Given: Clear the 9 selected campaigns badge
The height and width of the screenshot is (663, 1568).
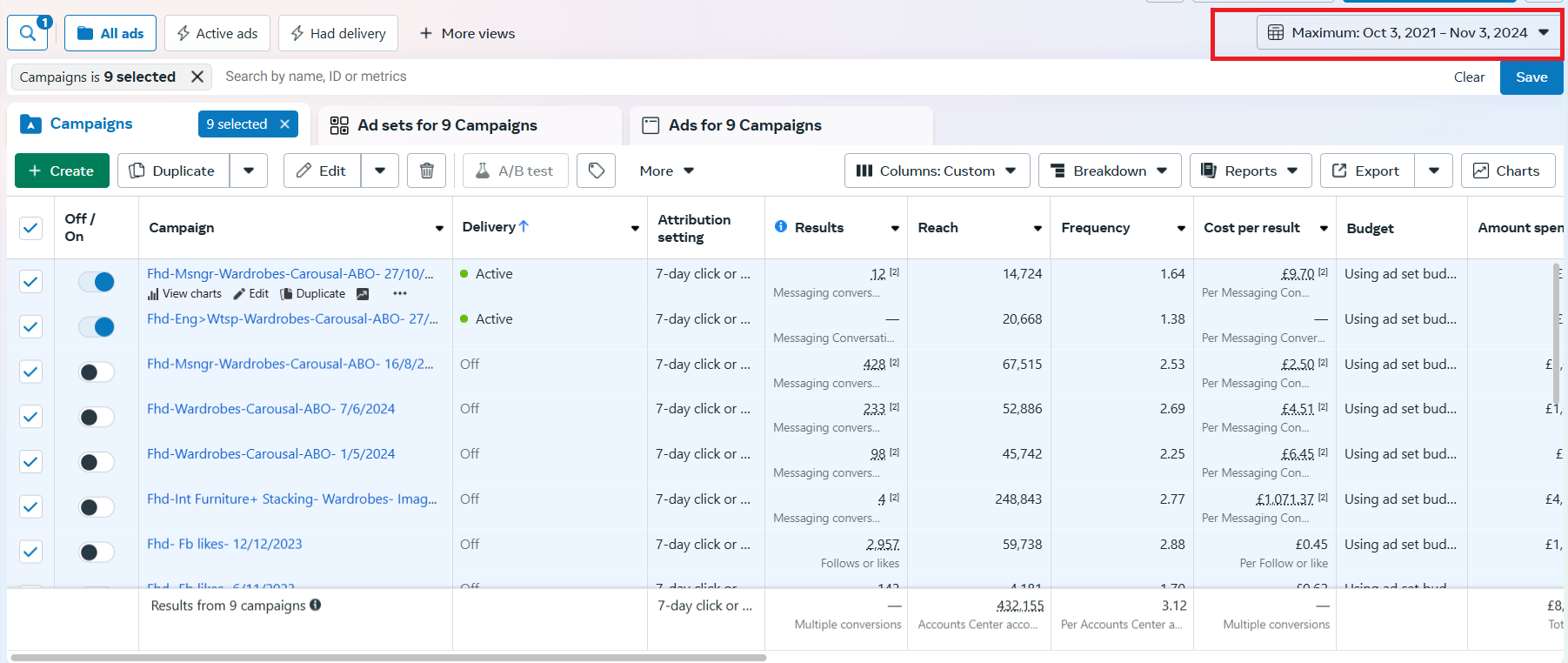Looking at the screenshot, I should (x=284, y=124).
